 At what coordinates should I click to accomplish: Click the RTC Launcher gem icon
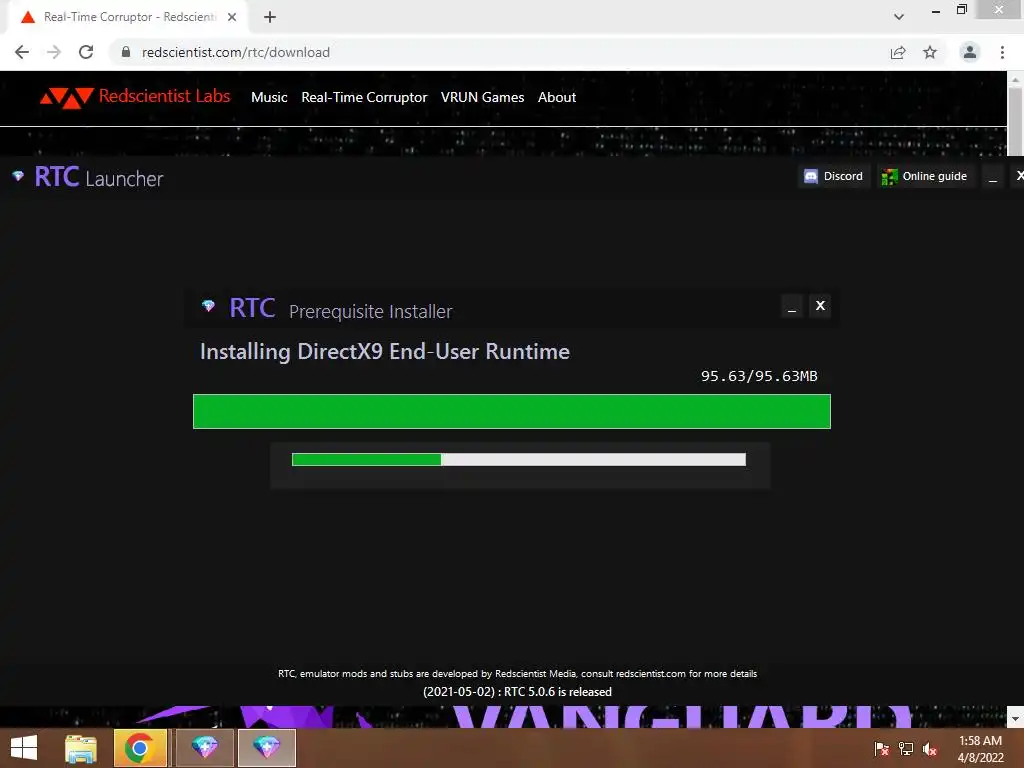click(18, 176)
